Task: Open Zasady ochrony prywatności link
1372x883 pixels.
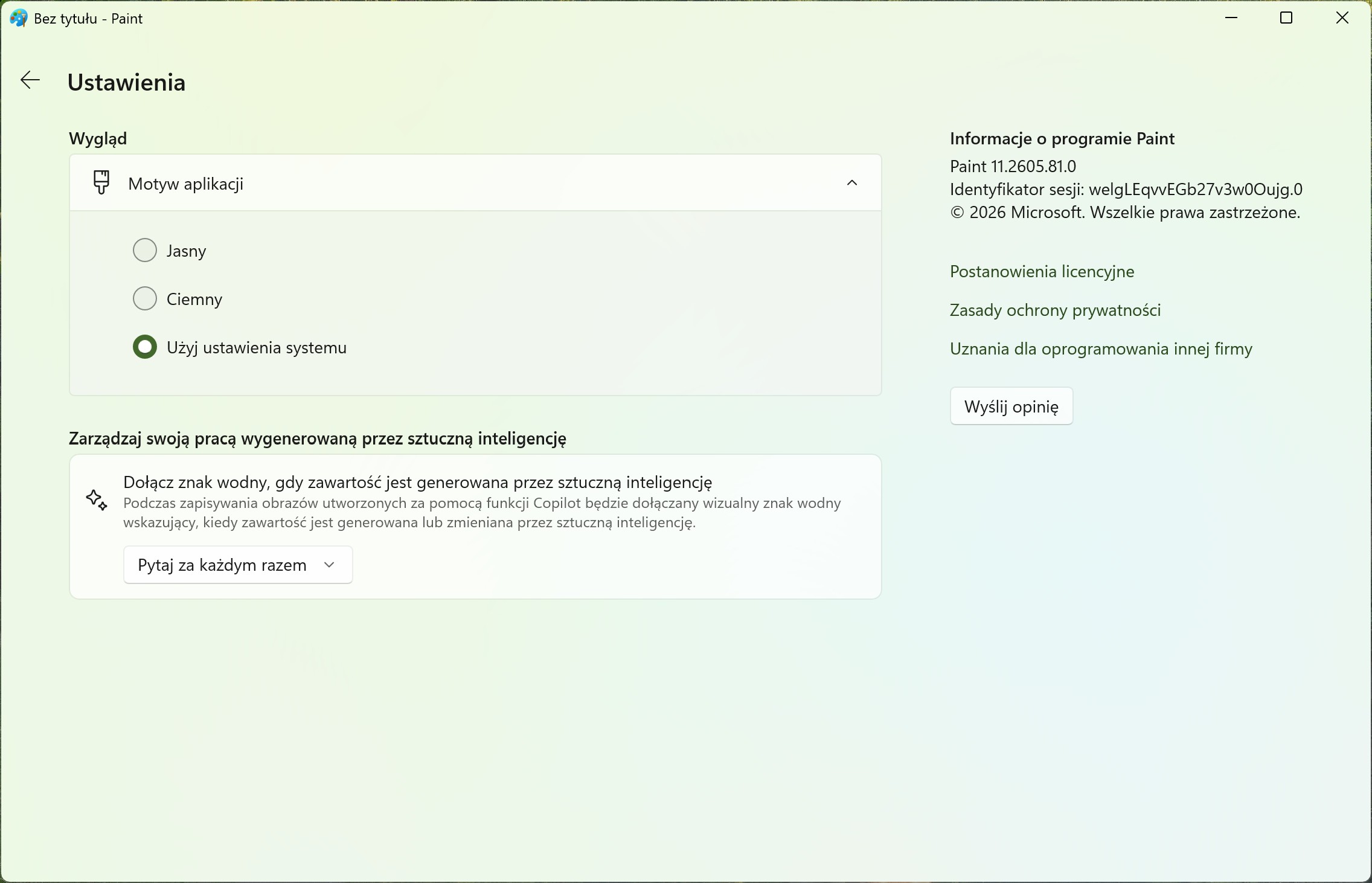Action: 1055,310
